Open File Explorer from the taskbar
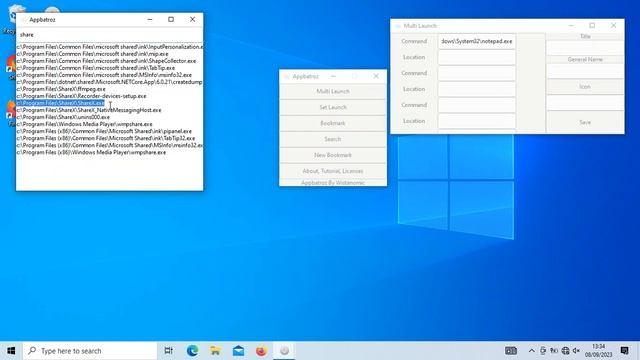This screenshot has width=640, height=360. pyautogui.click(x=215, y=351)
